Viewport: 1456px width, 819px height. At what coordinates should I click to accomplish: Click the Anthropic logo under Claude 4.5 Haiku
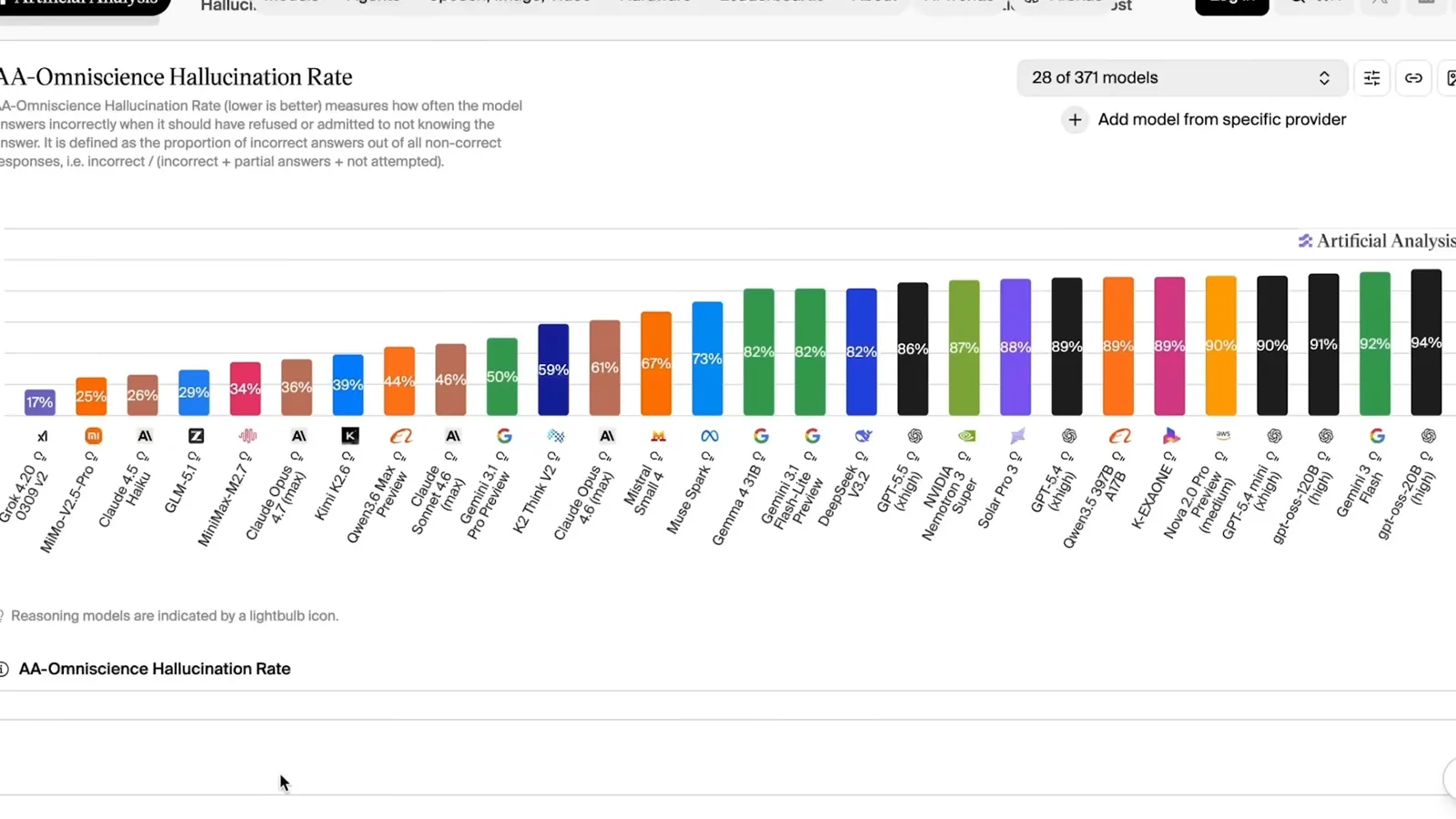pos(145,436)
